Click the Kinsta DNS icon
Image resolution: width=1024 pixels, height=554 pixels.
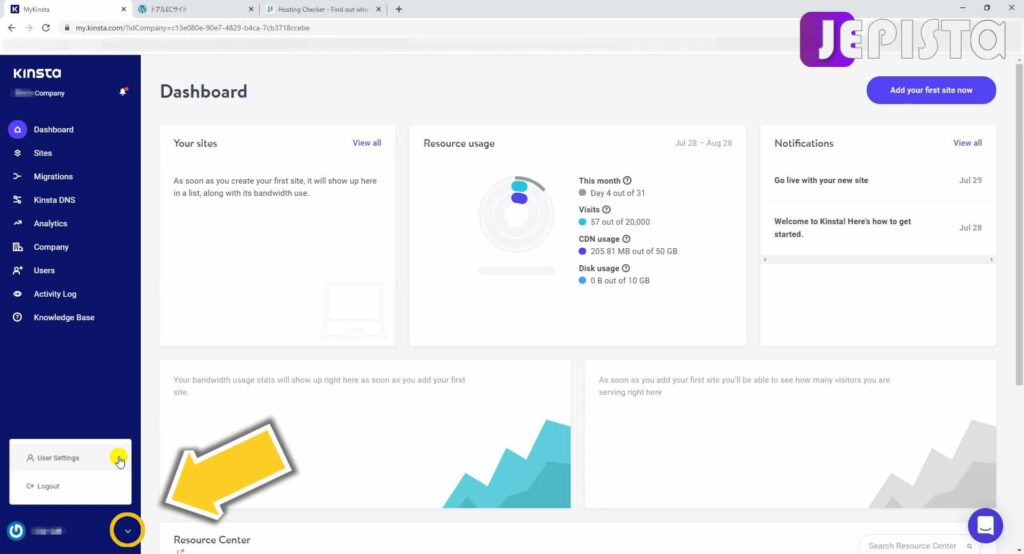(x=17, y=200)
